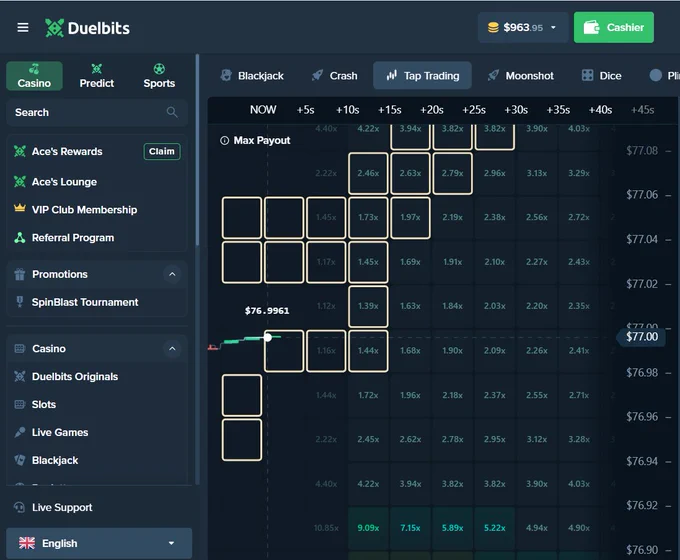Click the VIP Club crown icon
Viewport: 680px width, 560px height.
tap(20, 209)
